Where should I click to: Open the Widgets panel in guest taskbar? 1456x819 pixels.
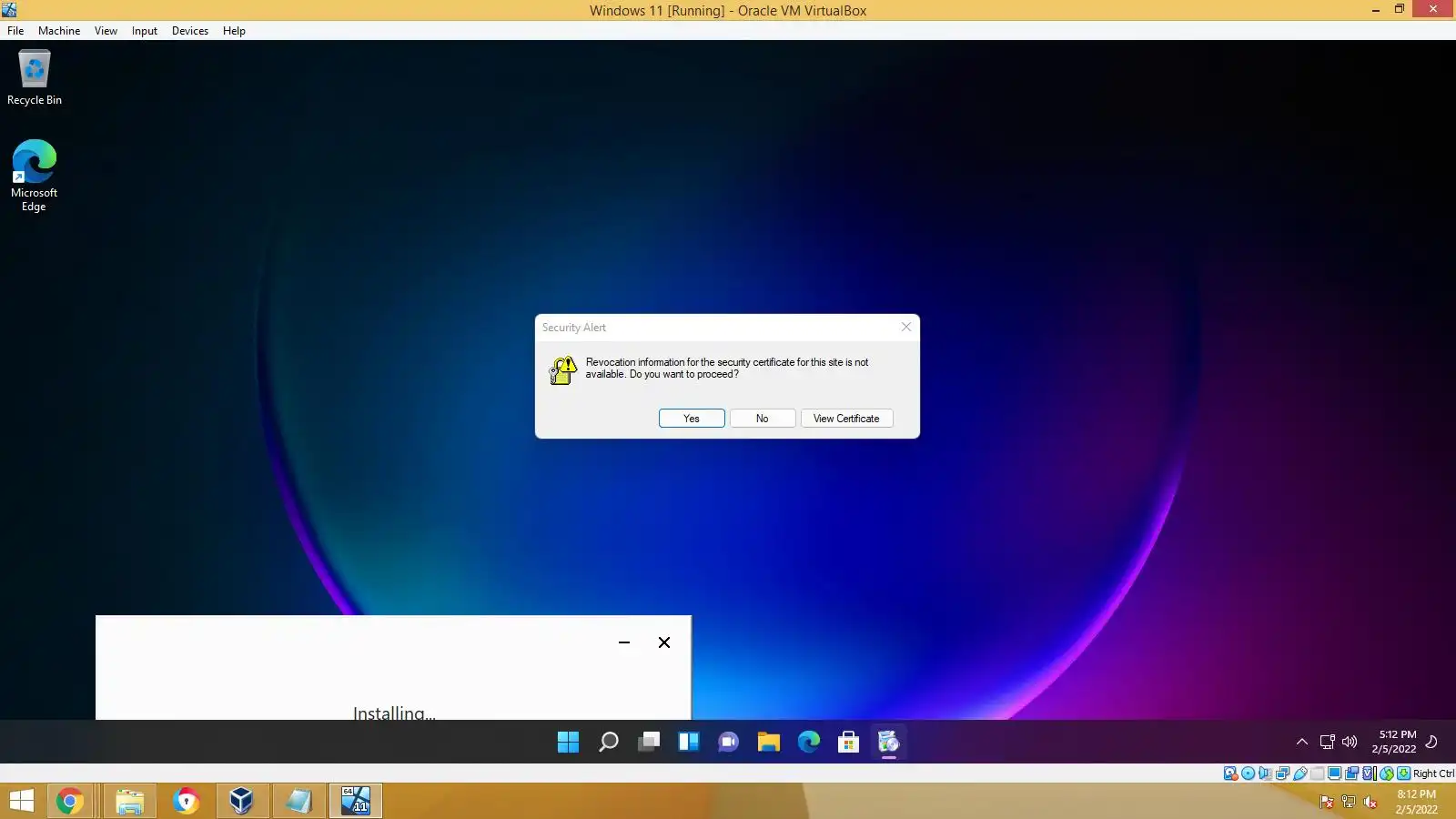tap(689, 743)
